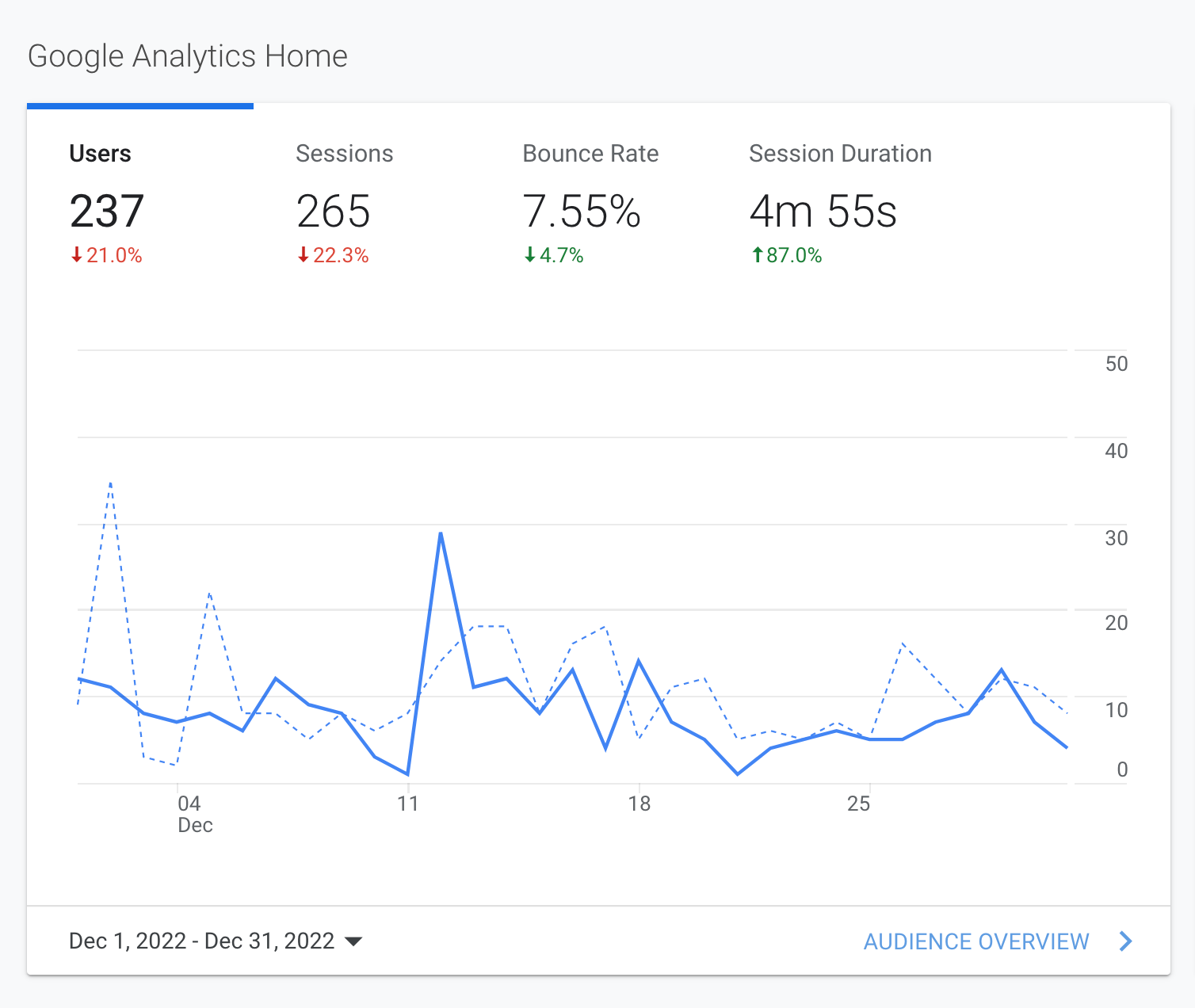Click the chevron arrow beside Audience Overview
Image resolution: width=1195 pixels, height=1008 pixels.
pos(1125,941)
